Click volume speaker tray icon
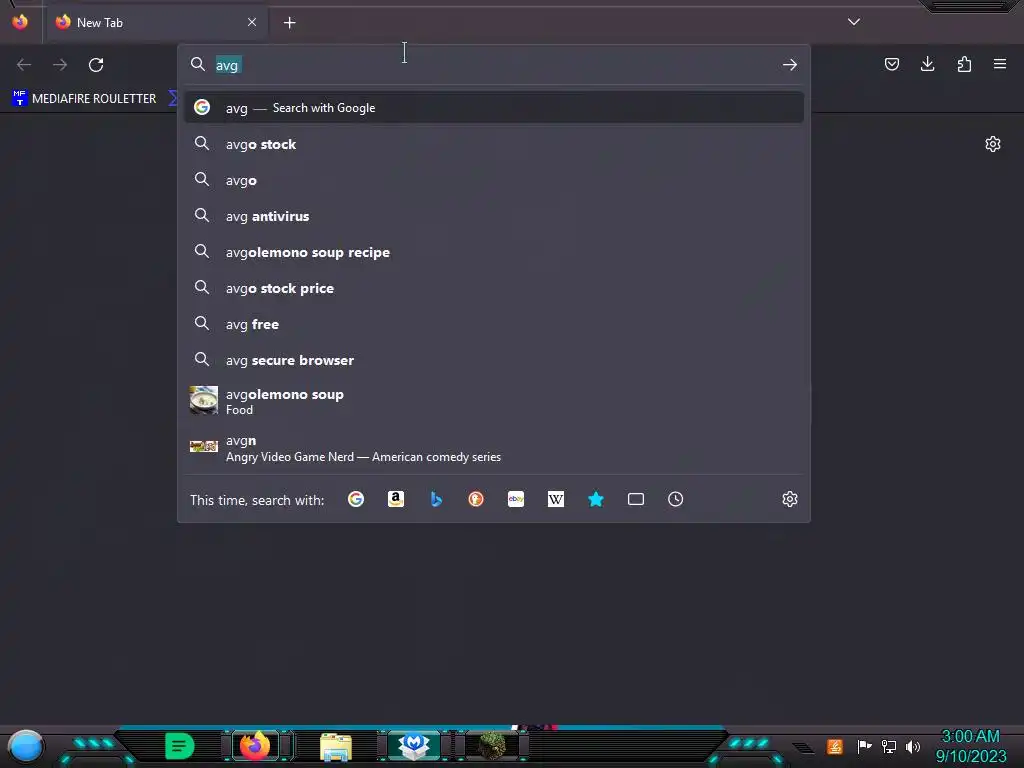Viewport: 1024px width, 768px height. [x=913, y=746]
